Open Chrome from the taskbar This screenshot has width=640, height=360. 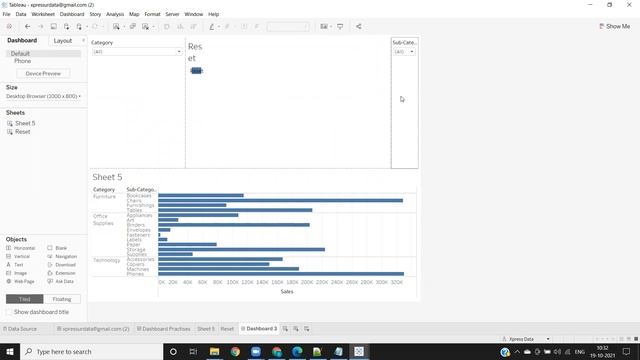[235, 351]
